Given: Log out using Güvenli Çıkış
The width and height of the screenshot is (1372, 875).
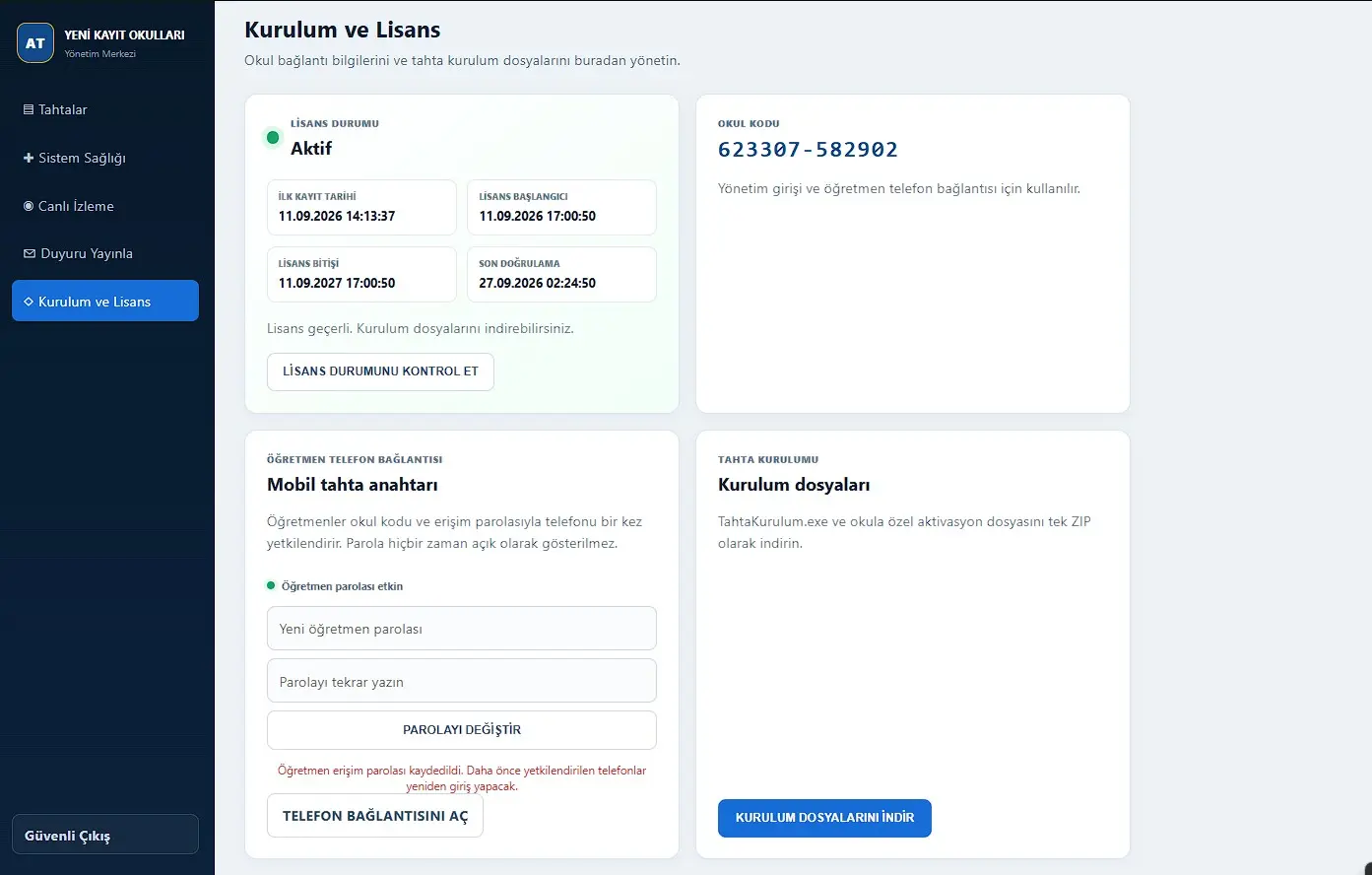Looking at the screenshot, I should (105, 835).
